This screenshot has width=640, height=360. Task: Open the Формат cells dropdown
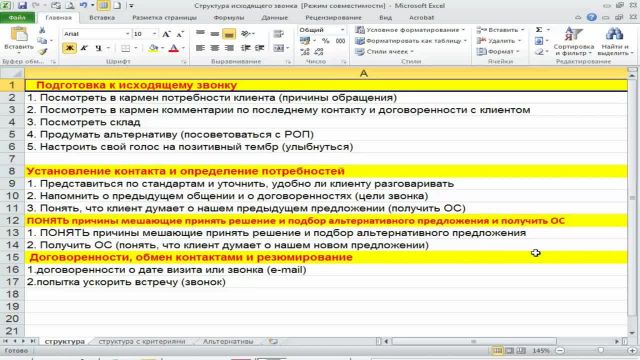point(498,52)
